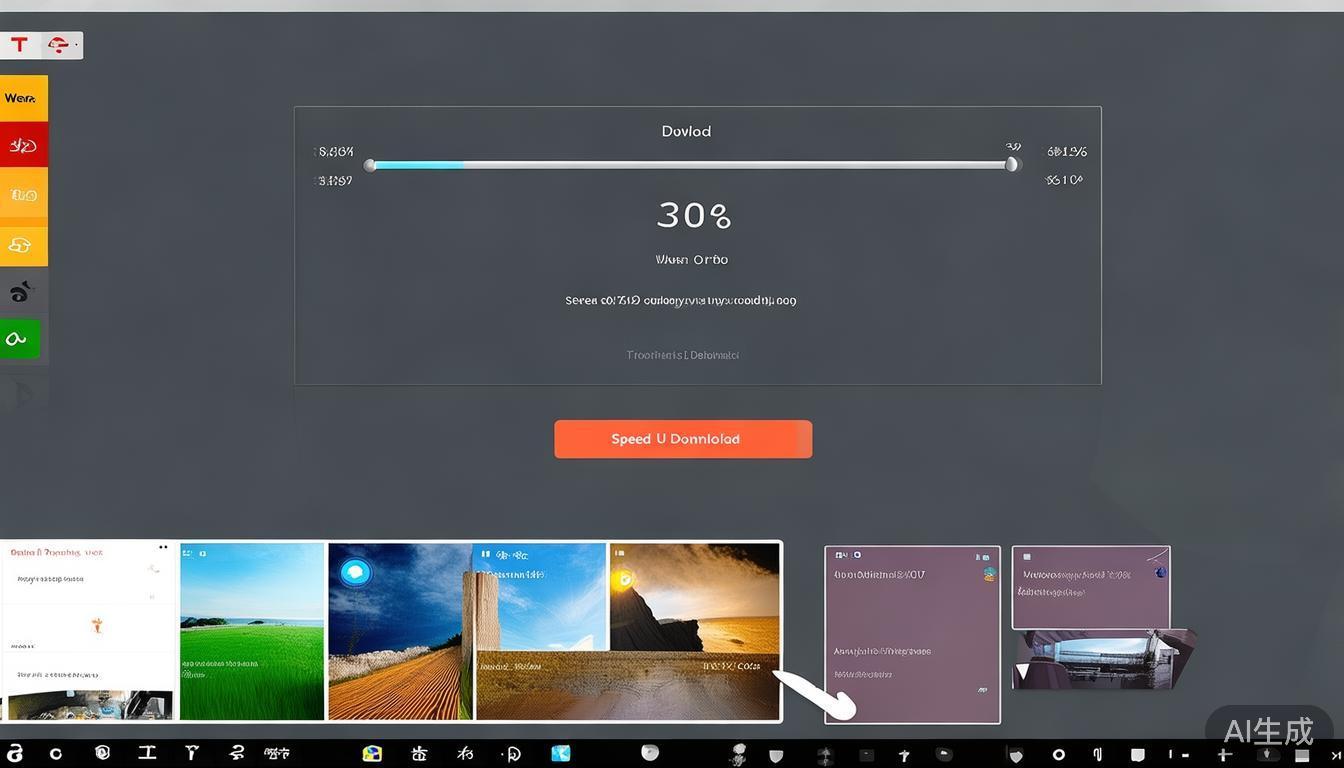Click the blue circle icon on the dark sky thumbnail
The height and width of the screenshot is (768, 1344).
point(355,573)
